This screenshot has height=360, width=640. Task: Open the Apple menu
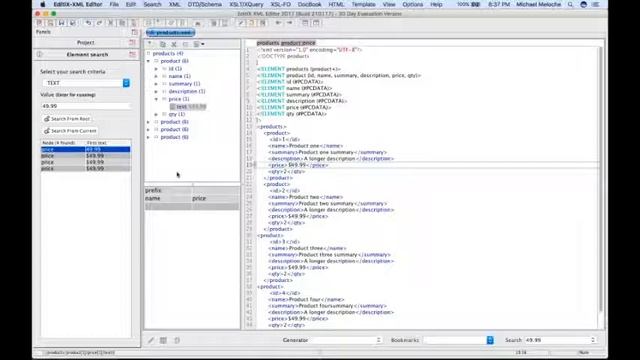tap(42, 4)
